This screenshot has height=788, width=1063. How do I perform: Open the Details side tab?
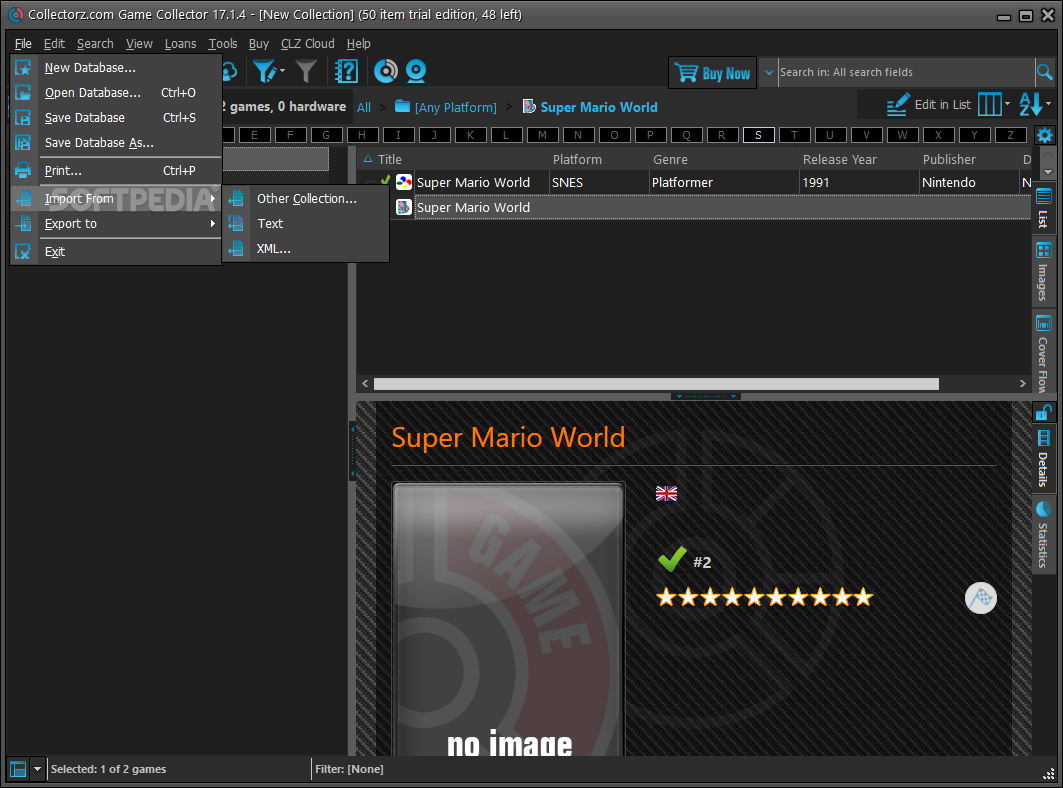pos(1043,458)
